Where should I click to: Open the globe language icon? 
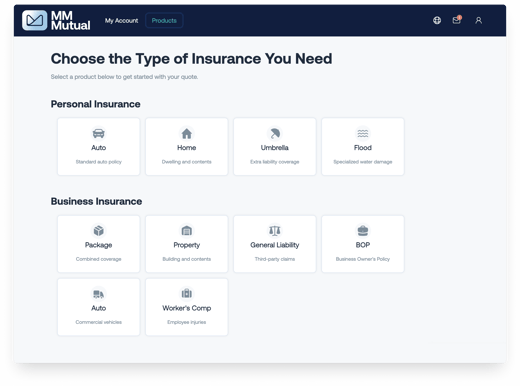[x=437, y=20]
